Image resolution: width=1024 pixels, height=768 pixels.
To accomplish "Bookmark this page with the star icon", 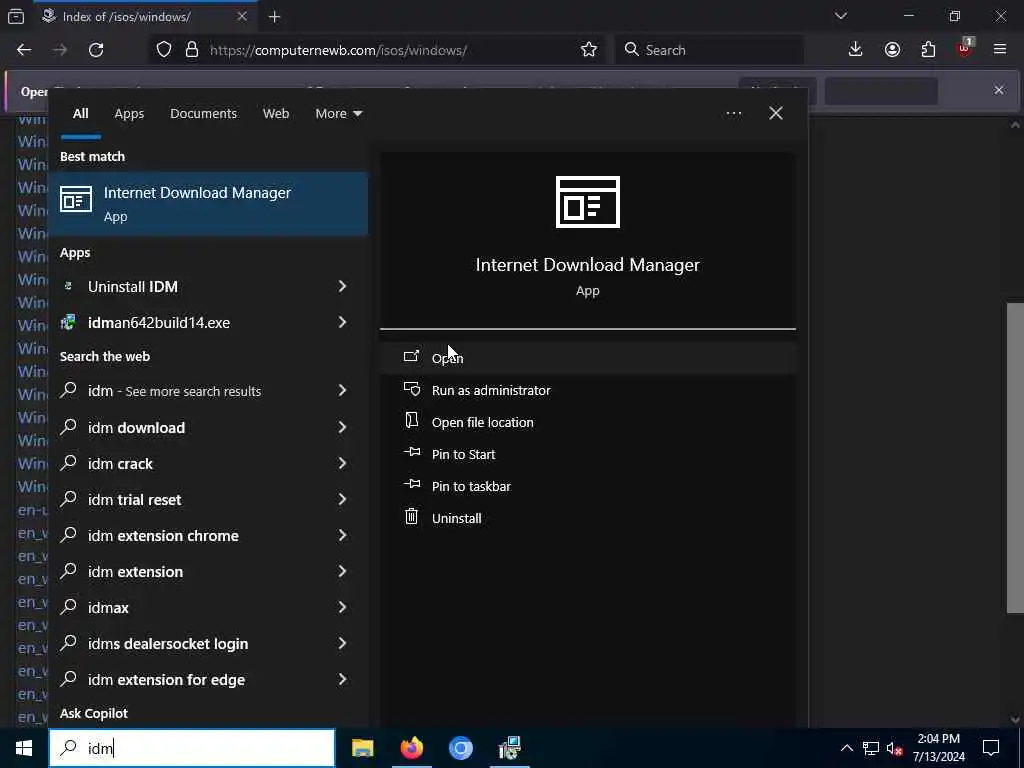I will pyautogui.click(x=589, y=50).
